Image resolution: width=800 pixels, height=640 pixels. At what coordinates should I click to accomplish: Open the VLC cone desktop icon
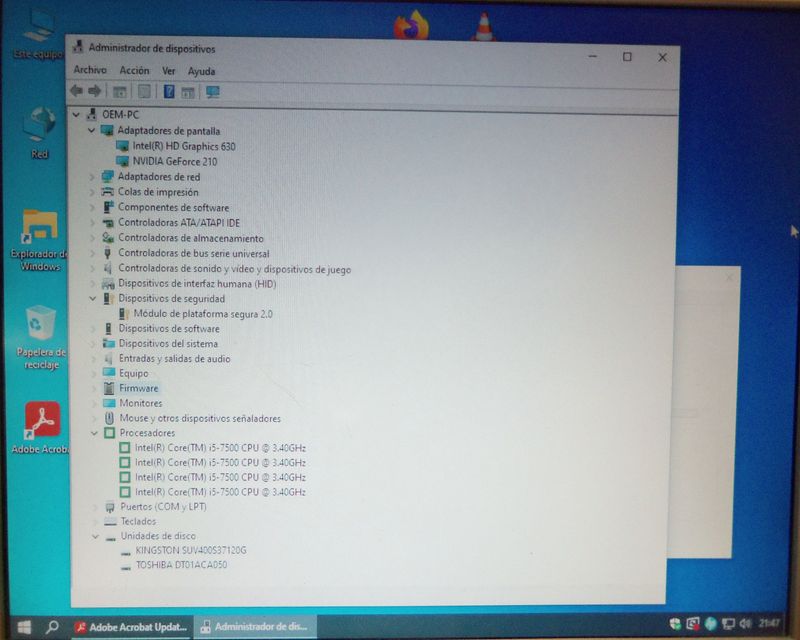click(483, 27)
